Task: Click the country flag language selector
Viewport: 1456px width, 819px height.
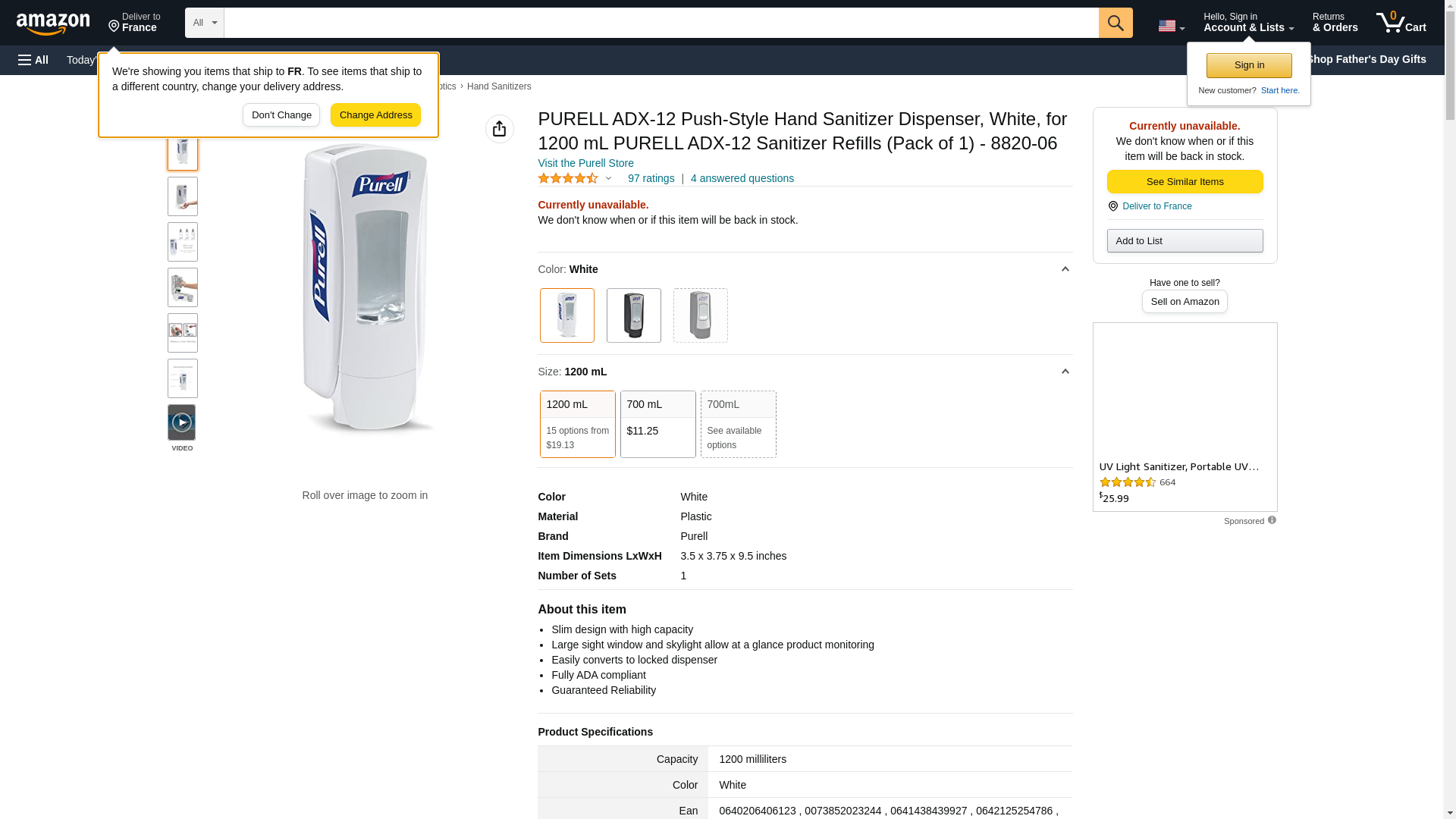Action: point(1171,26)
